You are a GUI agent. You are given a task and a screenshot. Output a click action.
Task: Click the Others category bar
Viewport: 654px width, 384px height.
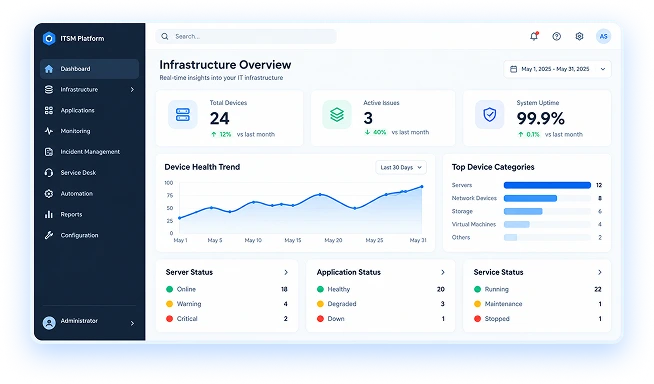(511, 237)
